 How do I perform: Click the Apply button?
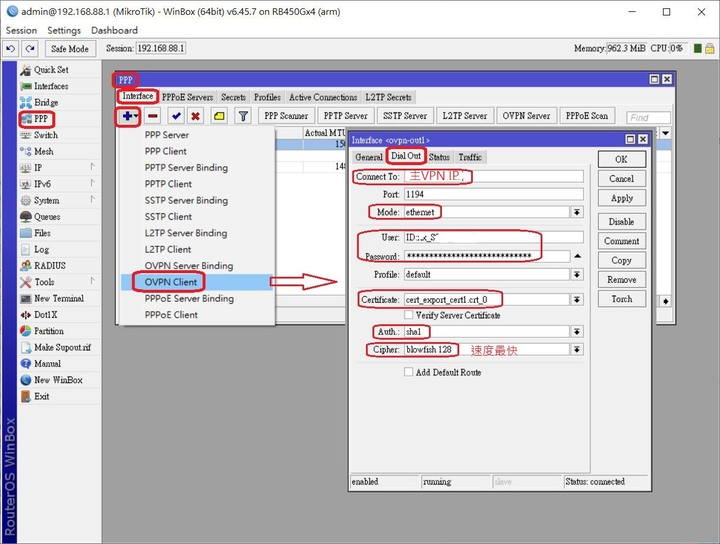click(622, 198)
